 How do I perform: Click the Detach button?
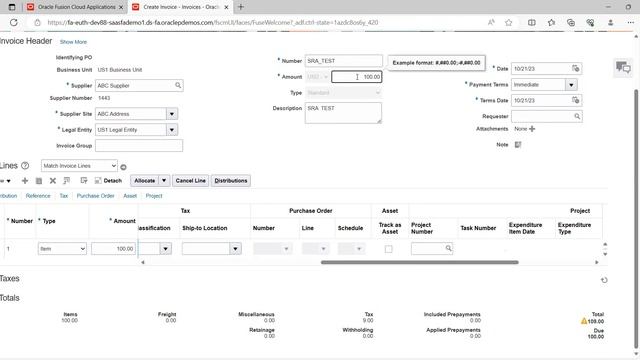pos(108,180)
